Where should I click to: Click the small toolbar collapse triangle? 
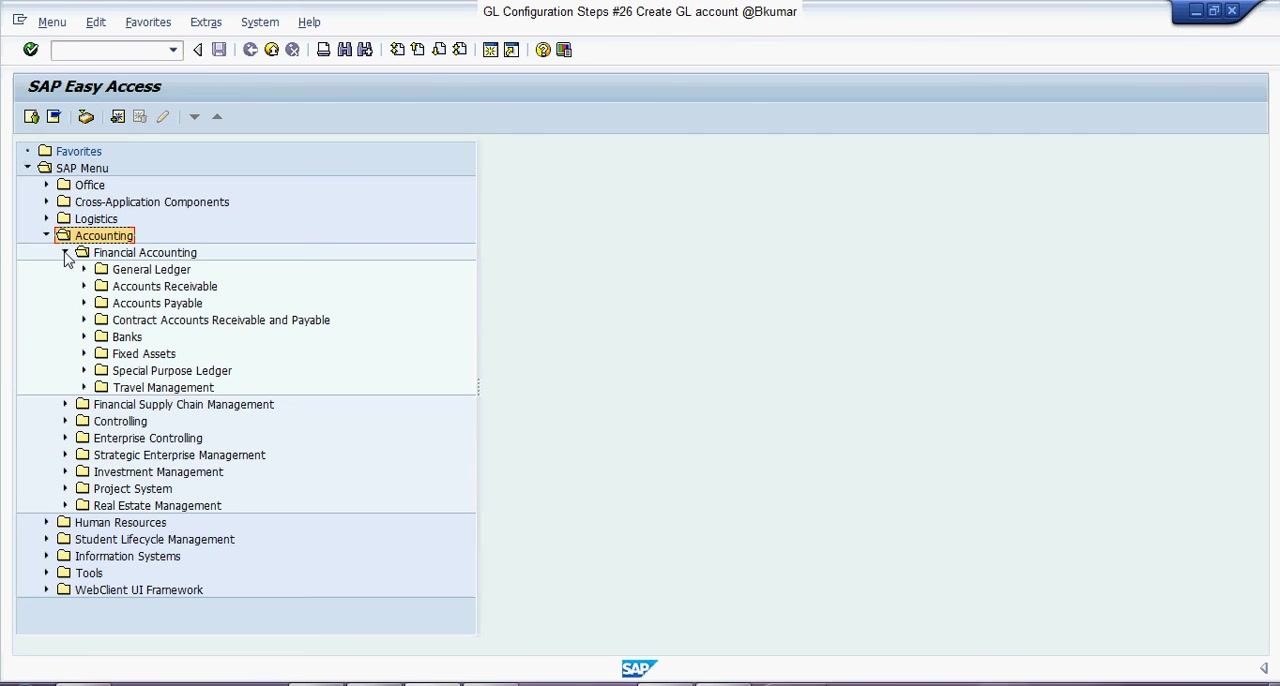pyautogui.click(x=197, y=50)
